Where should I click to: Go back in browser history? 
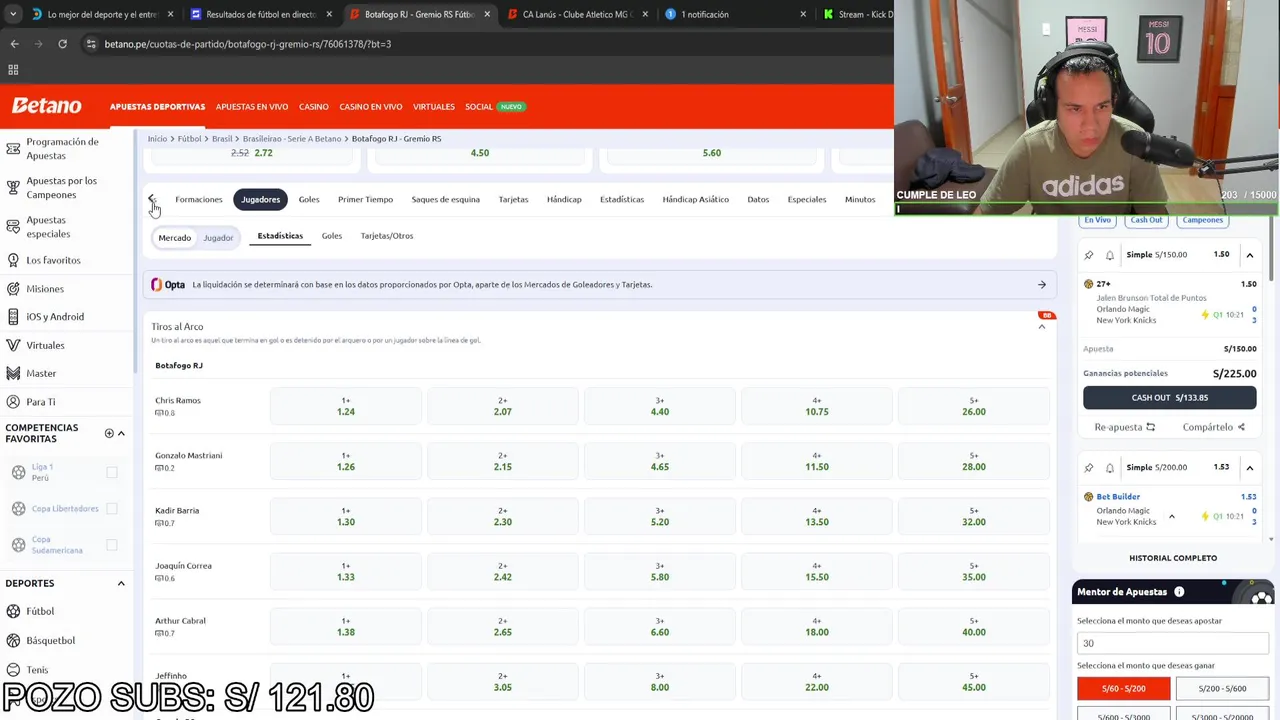click(x=14, y=44)
